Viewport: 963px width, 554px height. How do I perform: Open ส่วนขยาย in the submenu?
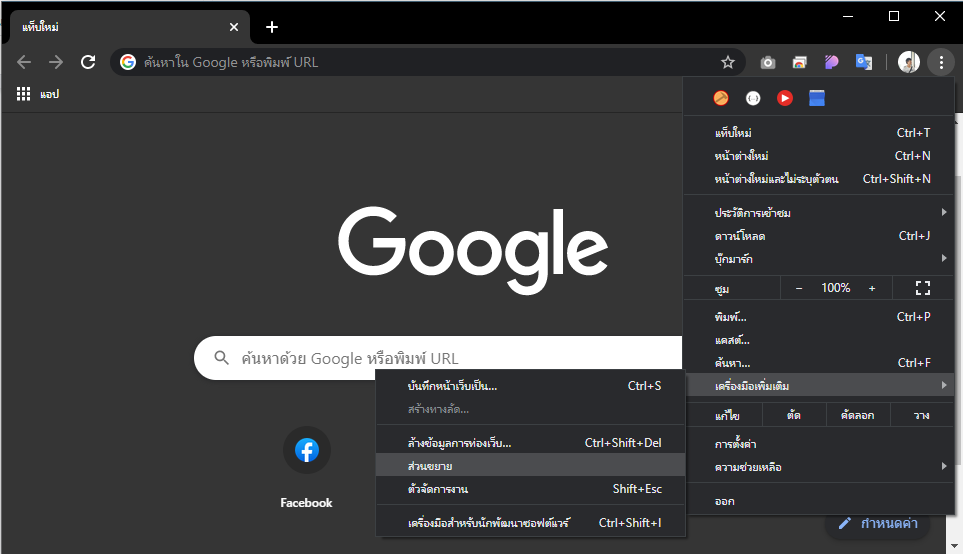pos(531,466)
